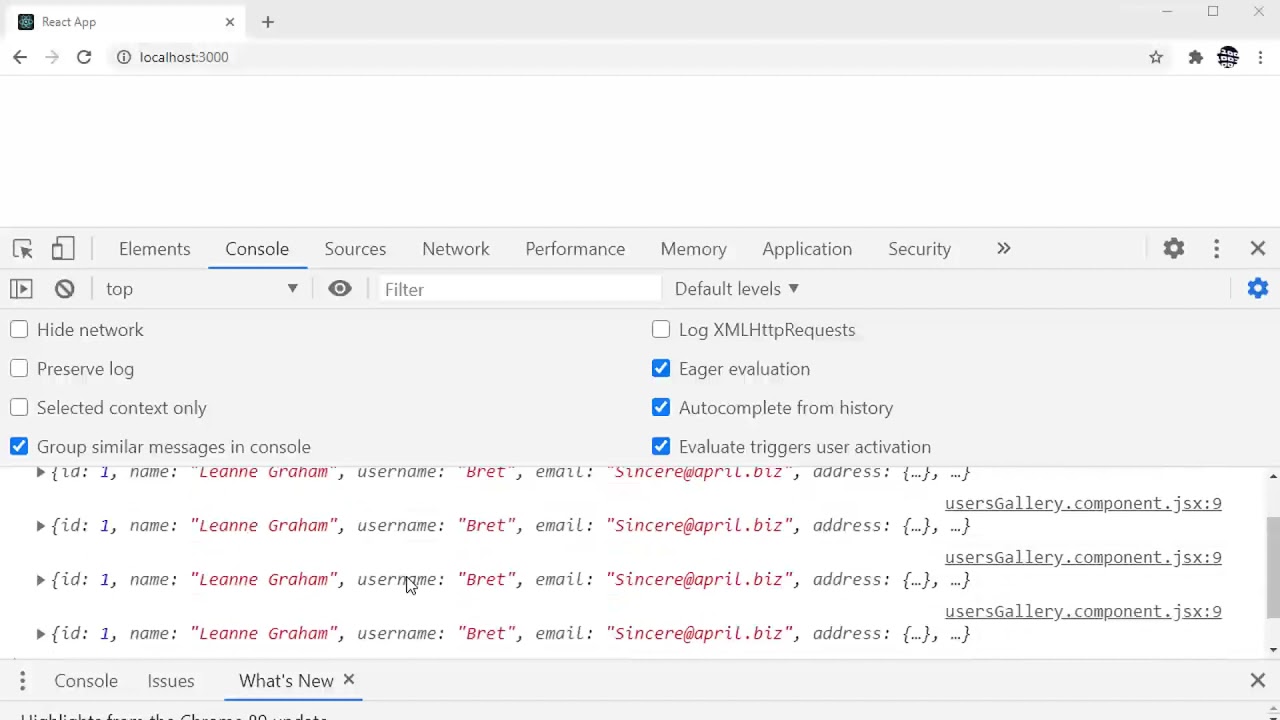Click the console scrollbar thumb
Screen dimensions: 1280x720
[x=1272, y=568]
